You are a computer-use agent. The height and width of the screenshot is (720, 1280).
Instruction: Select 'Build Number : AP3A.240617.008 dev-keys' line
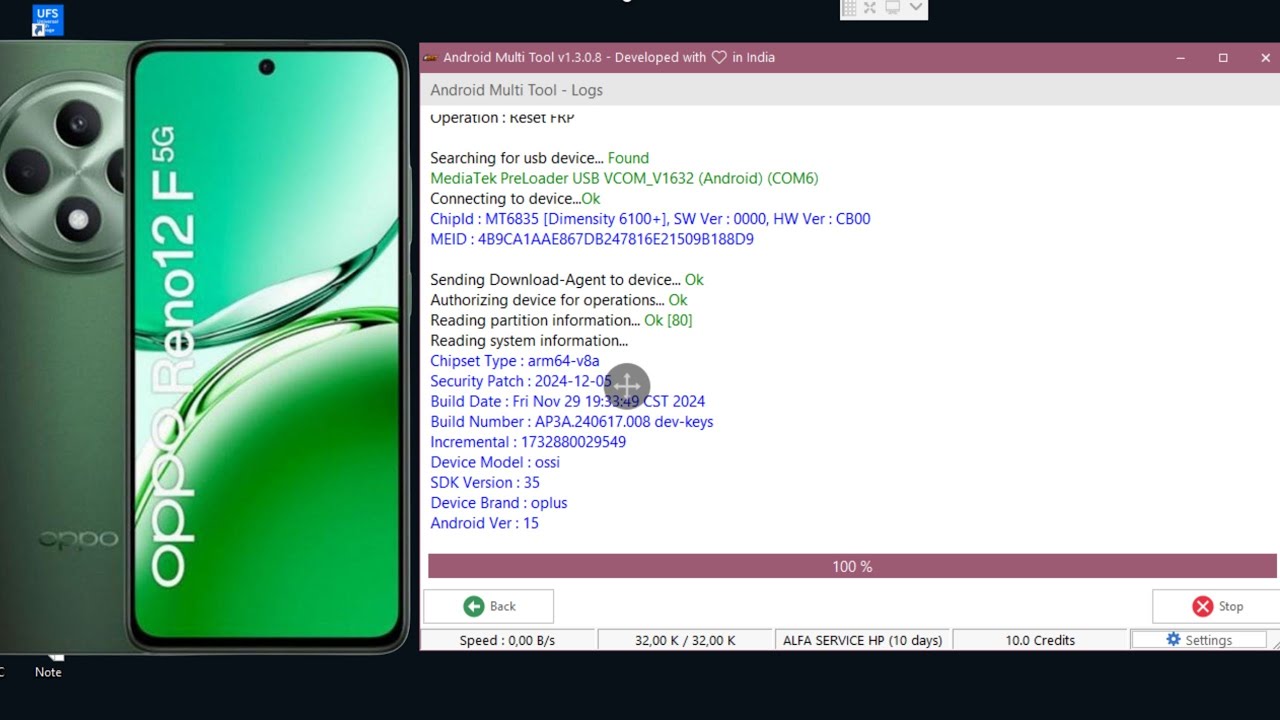click(x=572, y=422)
